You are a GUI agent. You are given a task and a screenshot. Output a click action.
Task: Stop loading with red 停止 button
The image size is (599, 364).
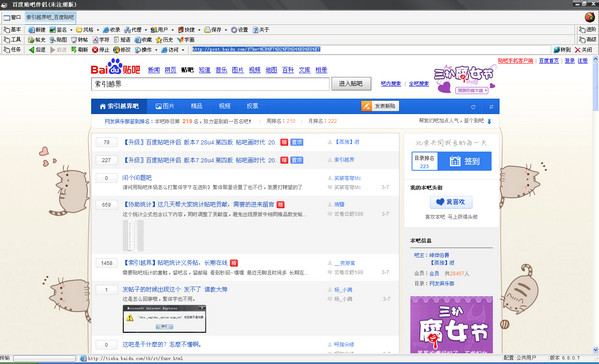point(101,50)
